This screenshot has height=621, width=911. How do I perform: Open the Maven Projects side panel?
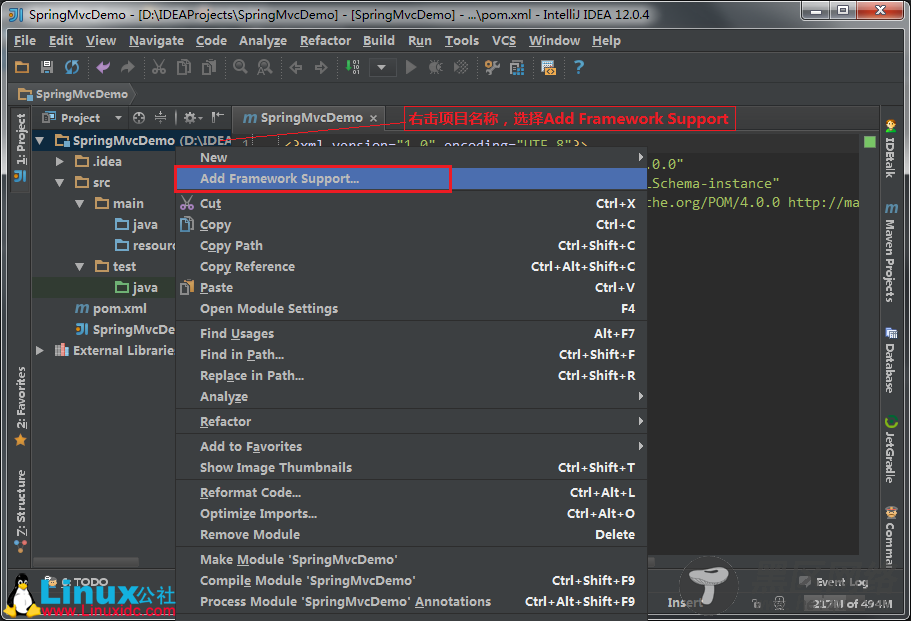coord(891,252)
